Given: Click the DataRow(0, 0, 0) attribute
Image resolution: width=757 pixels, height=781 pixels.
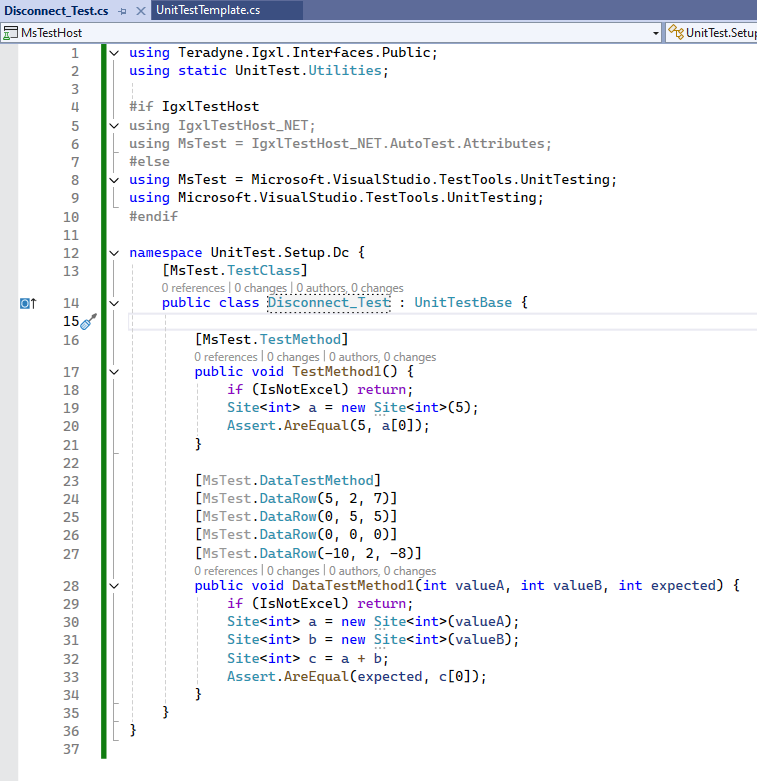Looking at the screenshot, I should click(296, 534).
